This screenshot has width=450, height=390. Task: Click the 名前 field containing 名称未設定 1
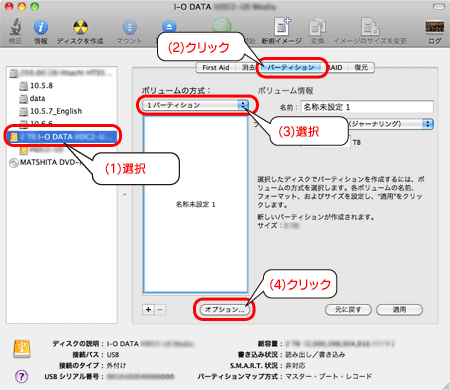click(367, 107)
